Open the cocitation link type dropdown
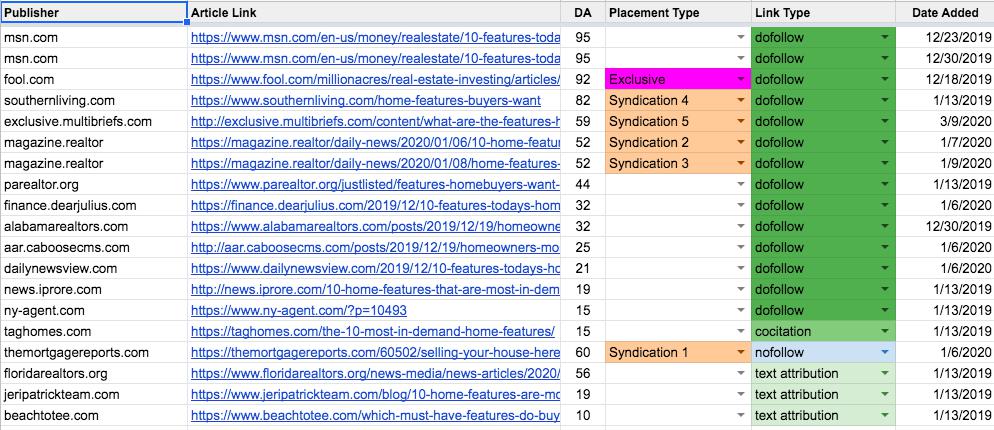Screen dimensions: 994x430 pyautogui.click(x=885, y=331)
